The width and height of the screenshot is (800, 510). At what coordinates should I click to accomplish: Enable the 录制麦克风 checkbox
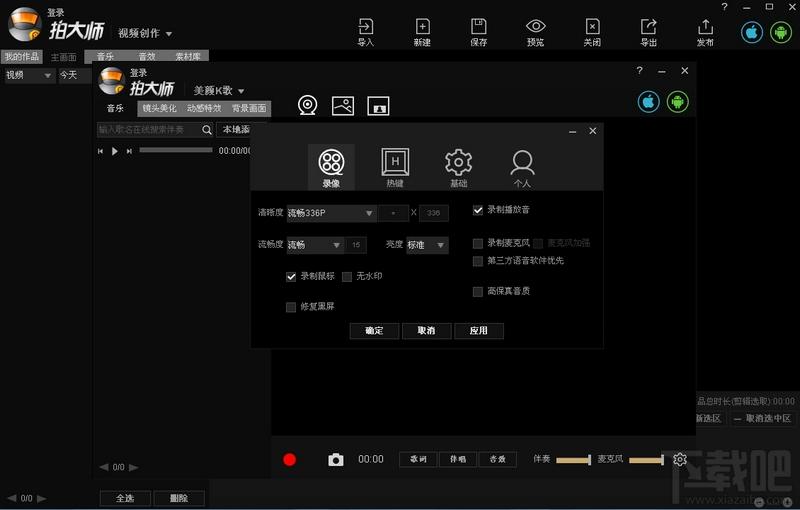[x=478, y=243]
